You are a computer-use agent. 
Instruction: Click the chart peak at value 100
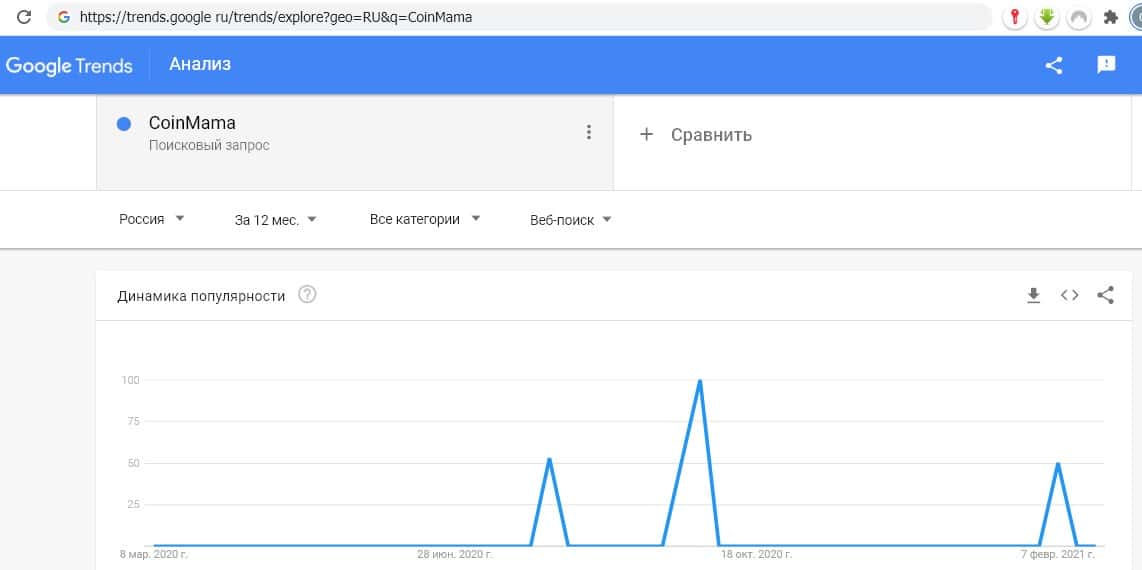(x=700, y=381)
